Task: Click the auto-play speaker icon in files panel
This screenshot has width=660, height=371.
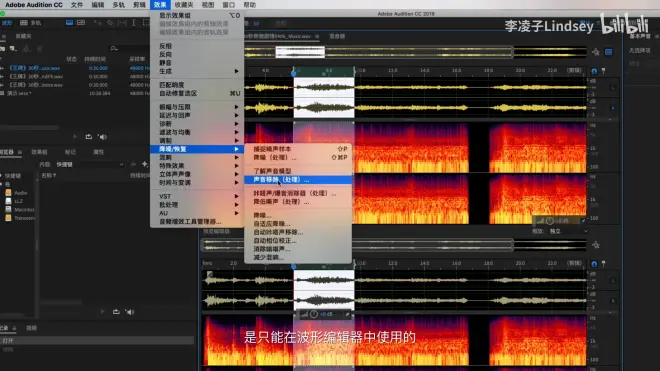Action: [102, 137]
